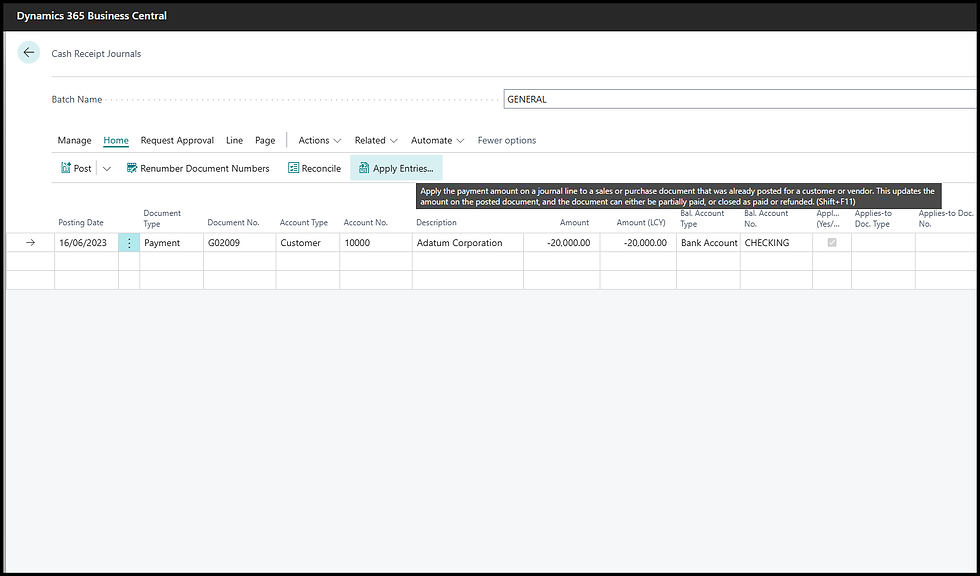Click Amount cell -20,000.00

click(561, 243)
